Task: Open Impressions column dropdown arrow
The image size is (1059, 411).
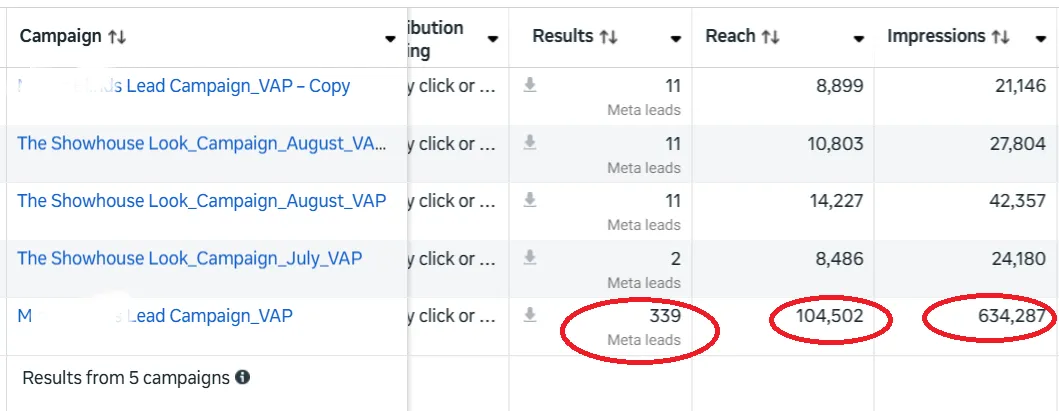Action: 1040,39
